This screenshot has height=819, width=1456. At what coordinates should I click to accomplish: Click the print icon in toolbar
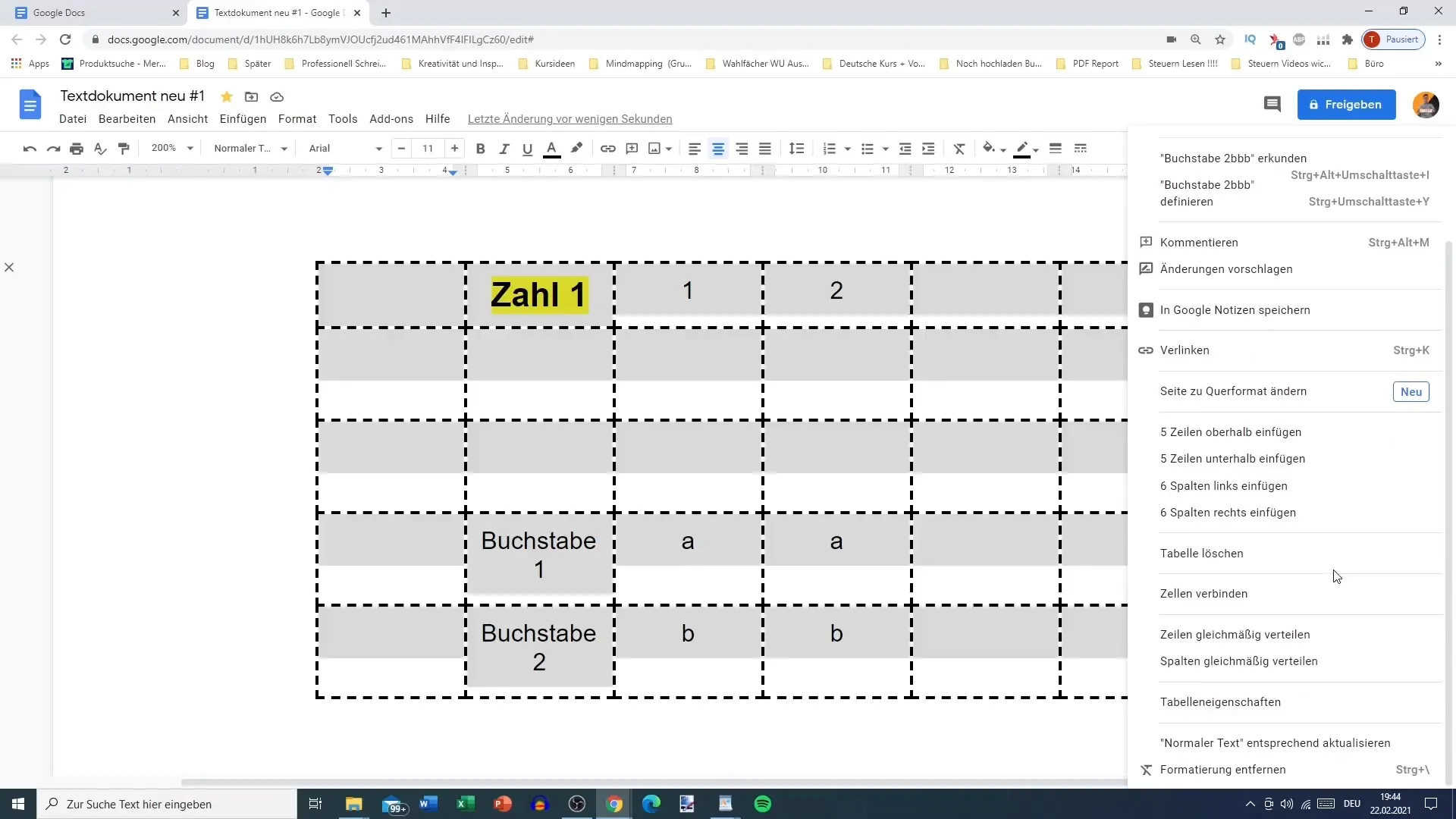pyautogui.click(x=76, y=148)
